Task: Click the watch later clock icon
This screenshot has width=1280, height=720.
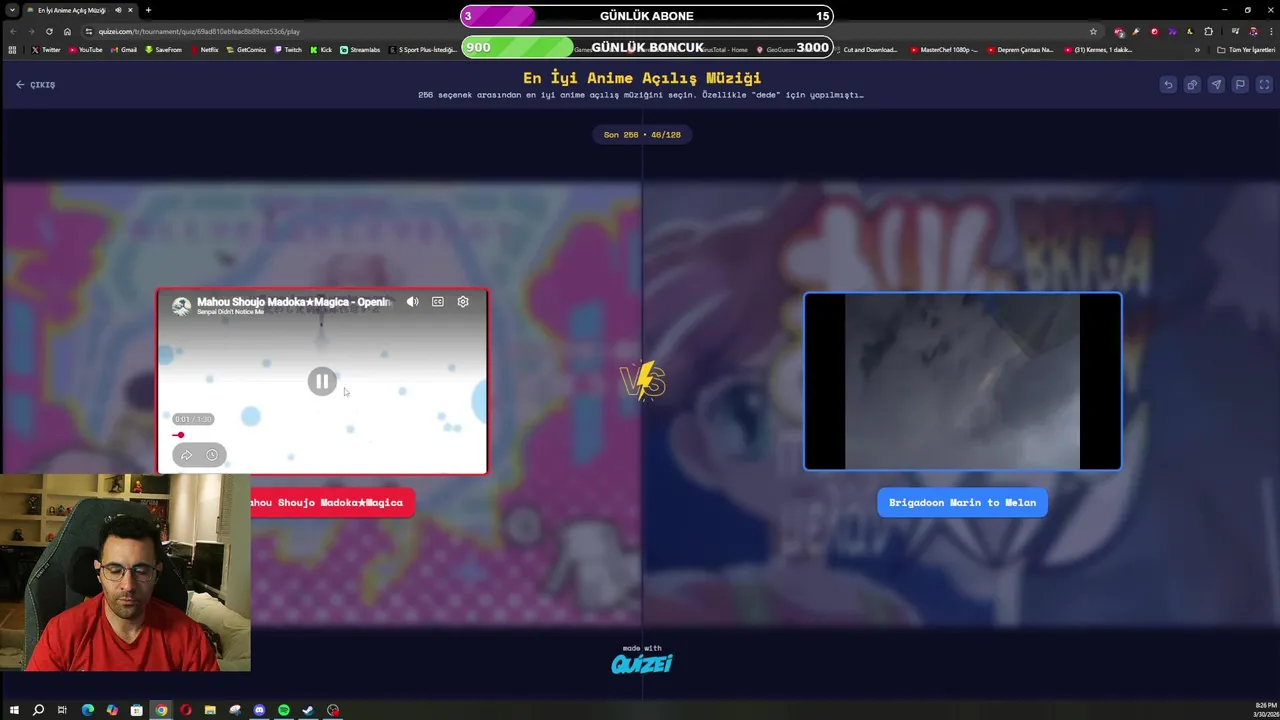Action: (x=212, y=455)
